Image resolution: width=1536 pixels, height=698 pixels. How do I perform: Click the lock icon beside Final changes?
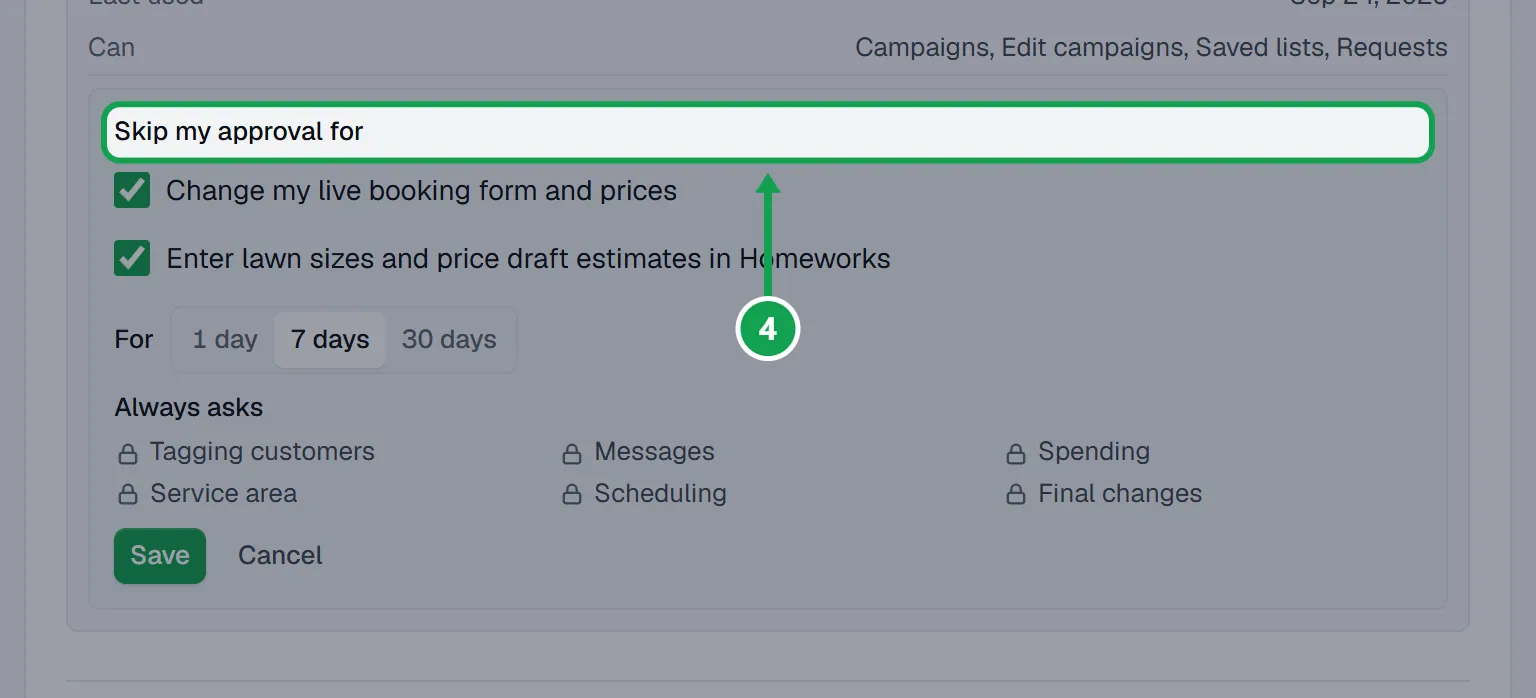pos(1016,495)
